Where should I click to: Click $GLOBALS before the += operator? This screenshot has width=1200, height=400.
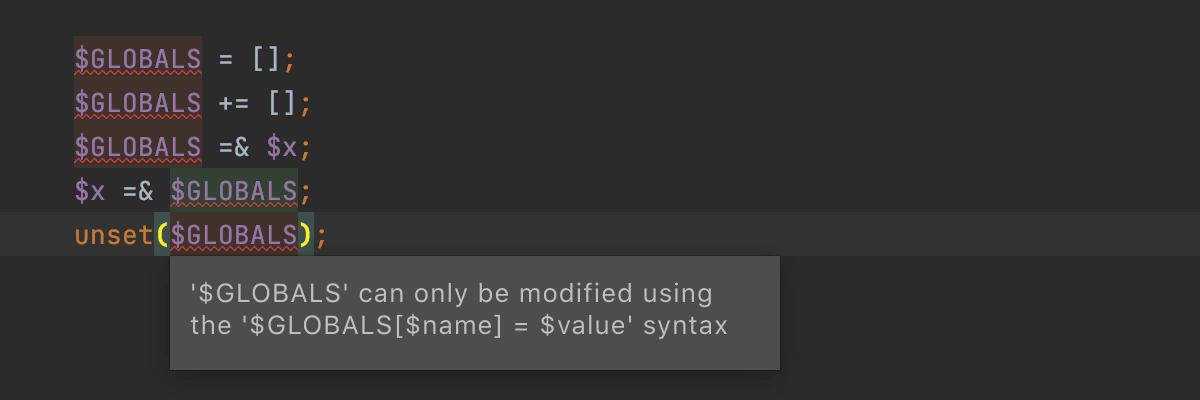pos(138,103)
